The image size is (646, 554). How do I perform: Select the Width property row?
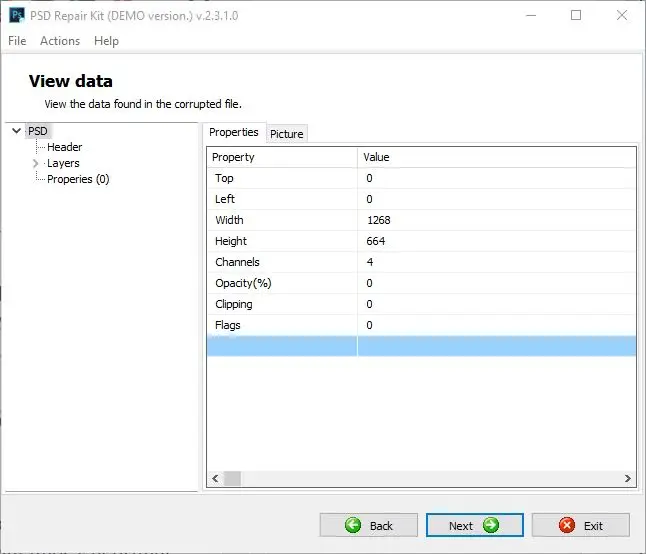coord(421,220)
